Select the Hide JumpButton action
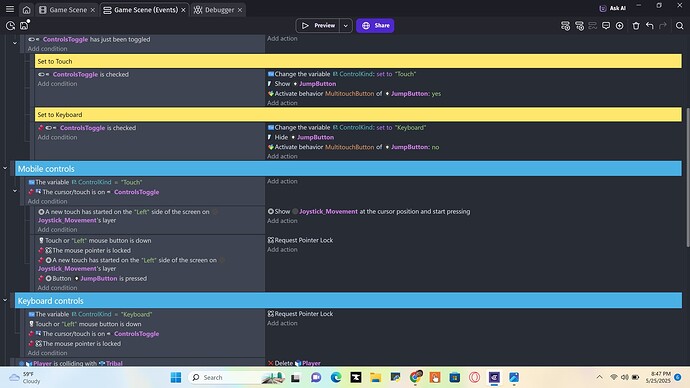Image resolution: width=690 pixels, height=388 pixels. (301, 137)
